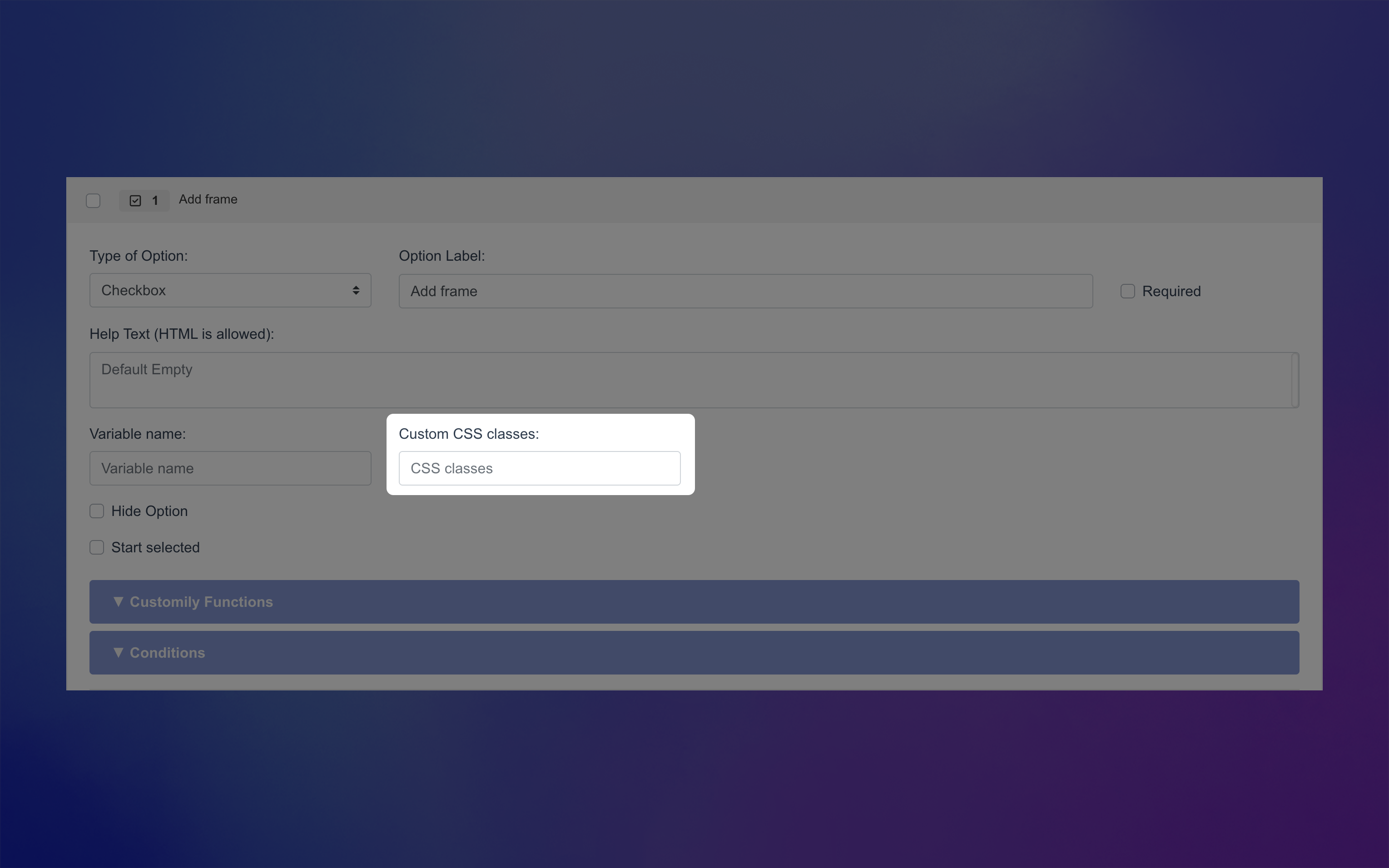The image size is (1389, 868).
Task: Click the triangle icon beside Conditions
Action: pyautogui.click(x=118, y=652)
